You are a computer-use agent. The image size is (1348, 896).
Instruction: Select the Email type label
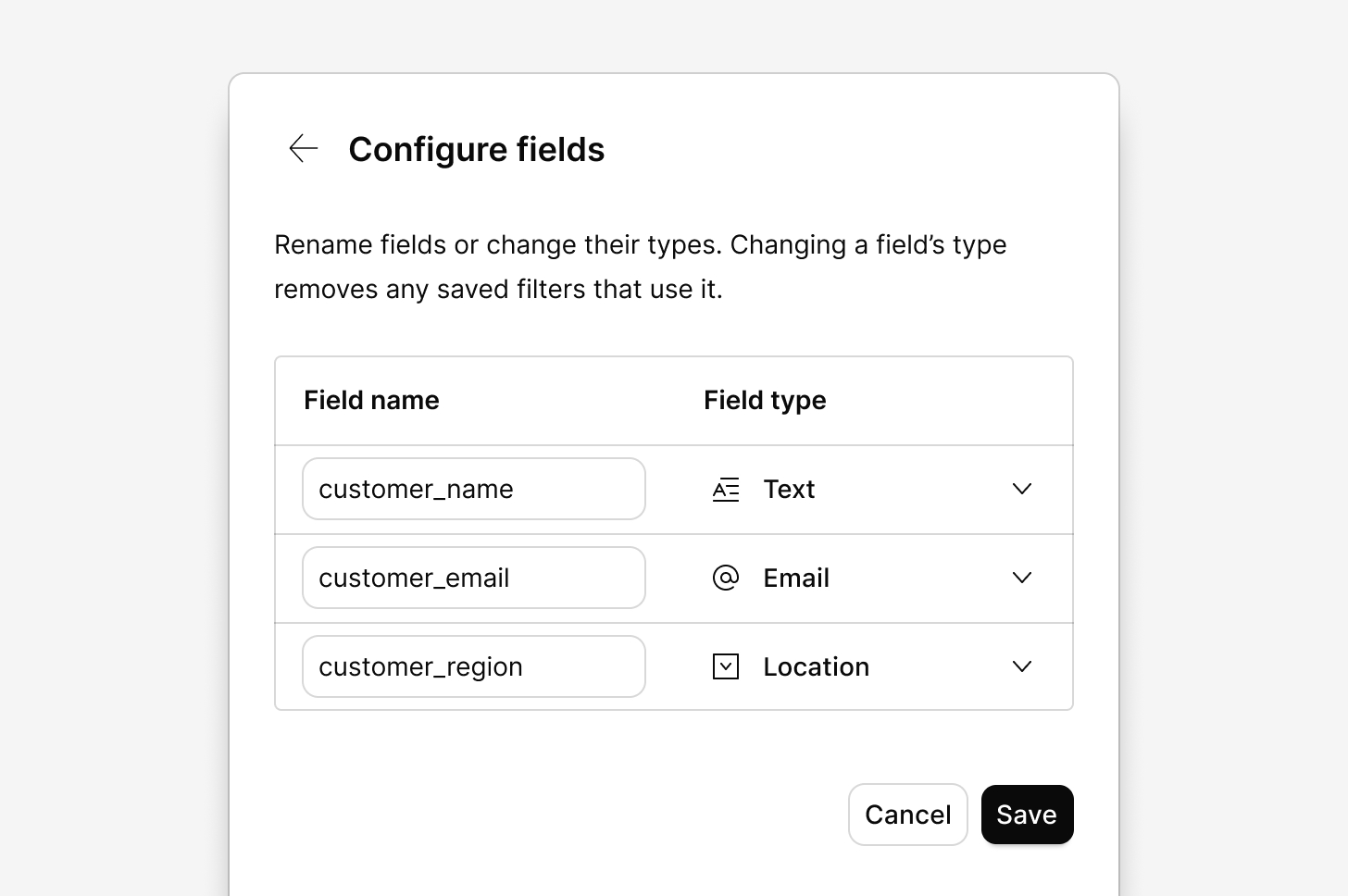796,578
